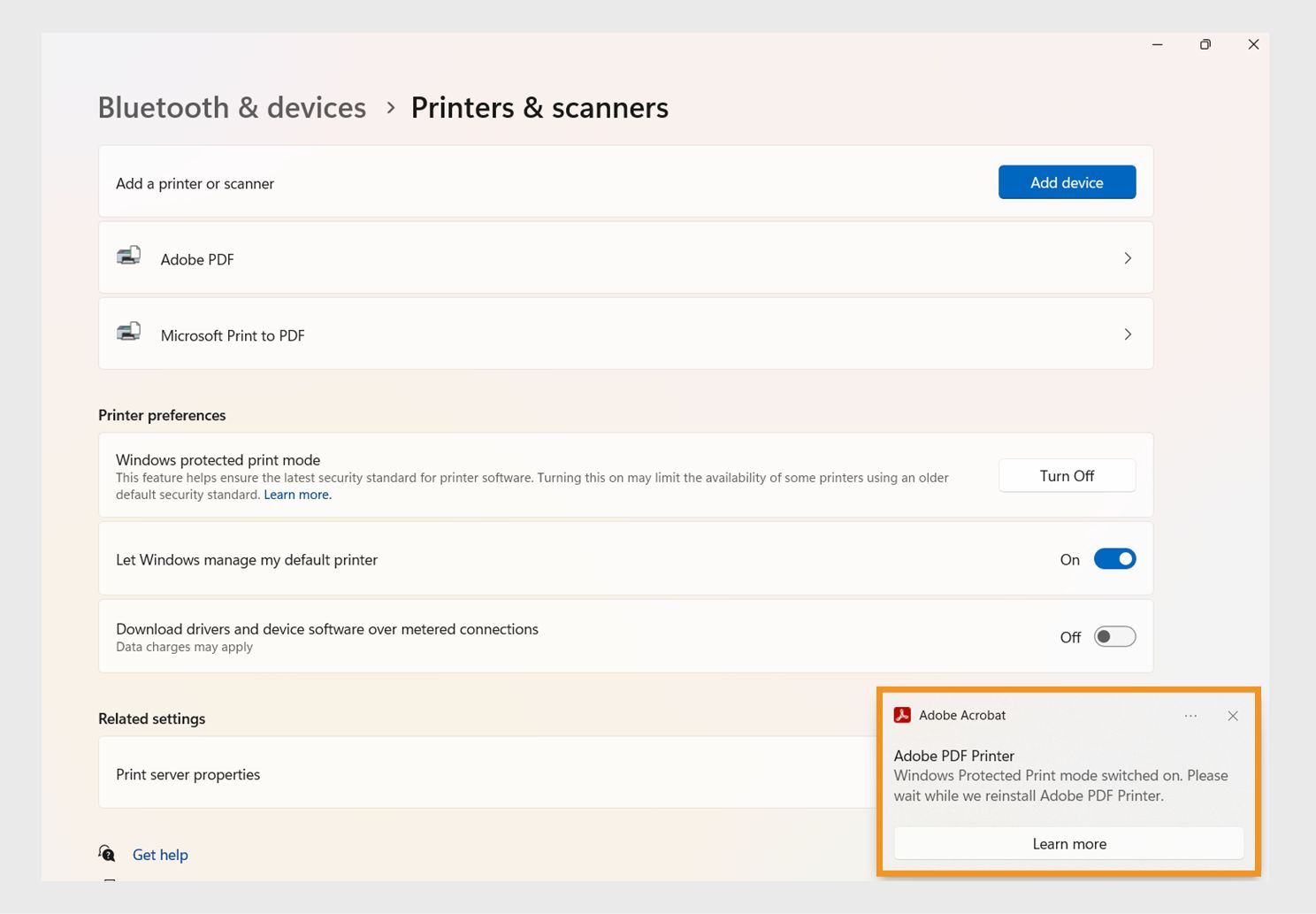The height and width of the screenshot is (914, 1316).
Task: Click the Get help question mark icon
Action: [107, 853]
